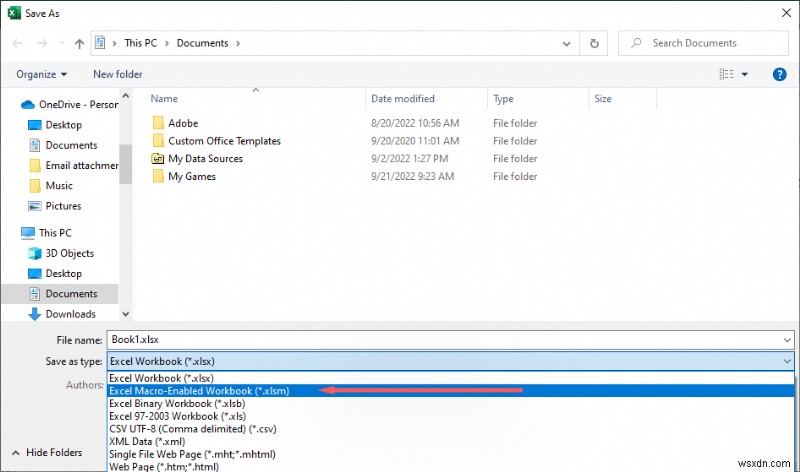Select OneDrive - Personal in sidebar
Image resolution: width=800 pixels, height=472 pixels.
click(x=70, y=105)
